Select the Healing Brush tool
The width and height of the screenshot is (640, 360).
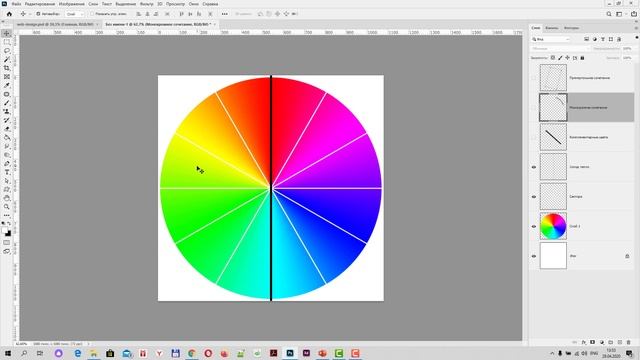7,94
